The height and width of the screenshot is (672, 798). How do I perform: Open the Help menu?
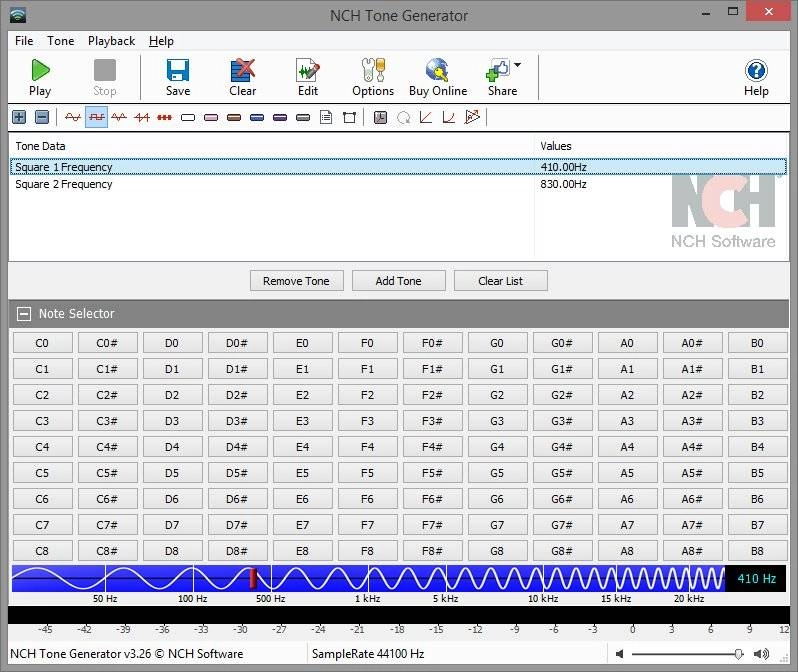tap(161, 41)
